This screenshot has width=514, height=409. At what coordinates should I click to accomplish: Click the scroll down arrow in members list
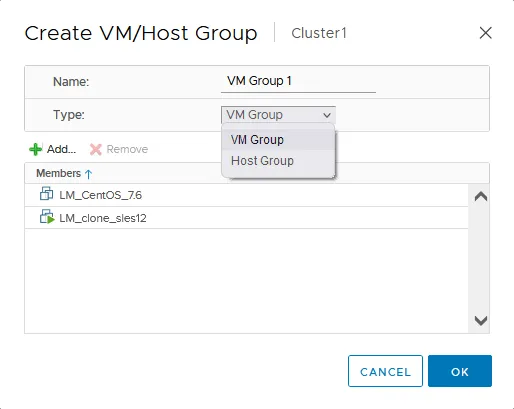[x=481, y=321]
